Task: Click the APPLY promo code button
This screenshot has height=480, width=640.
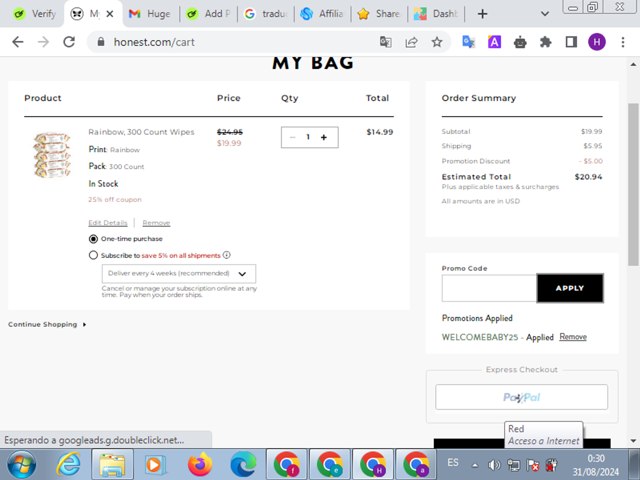Action: 570,288
